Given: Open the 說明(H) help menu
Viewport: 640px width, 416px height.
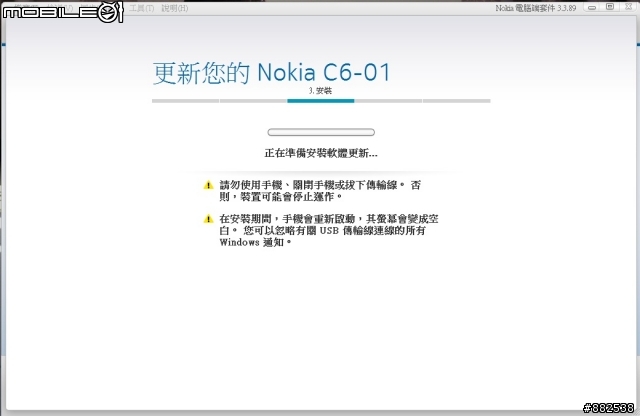Looking at the screenshot, I should tap(174, 8).
